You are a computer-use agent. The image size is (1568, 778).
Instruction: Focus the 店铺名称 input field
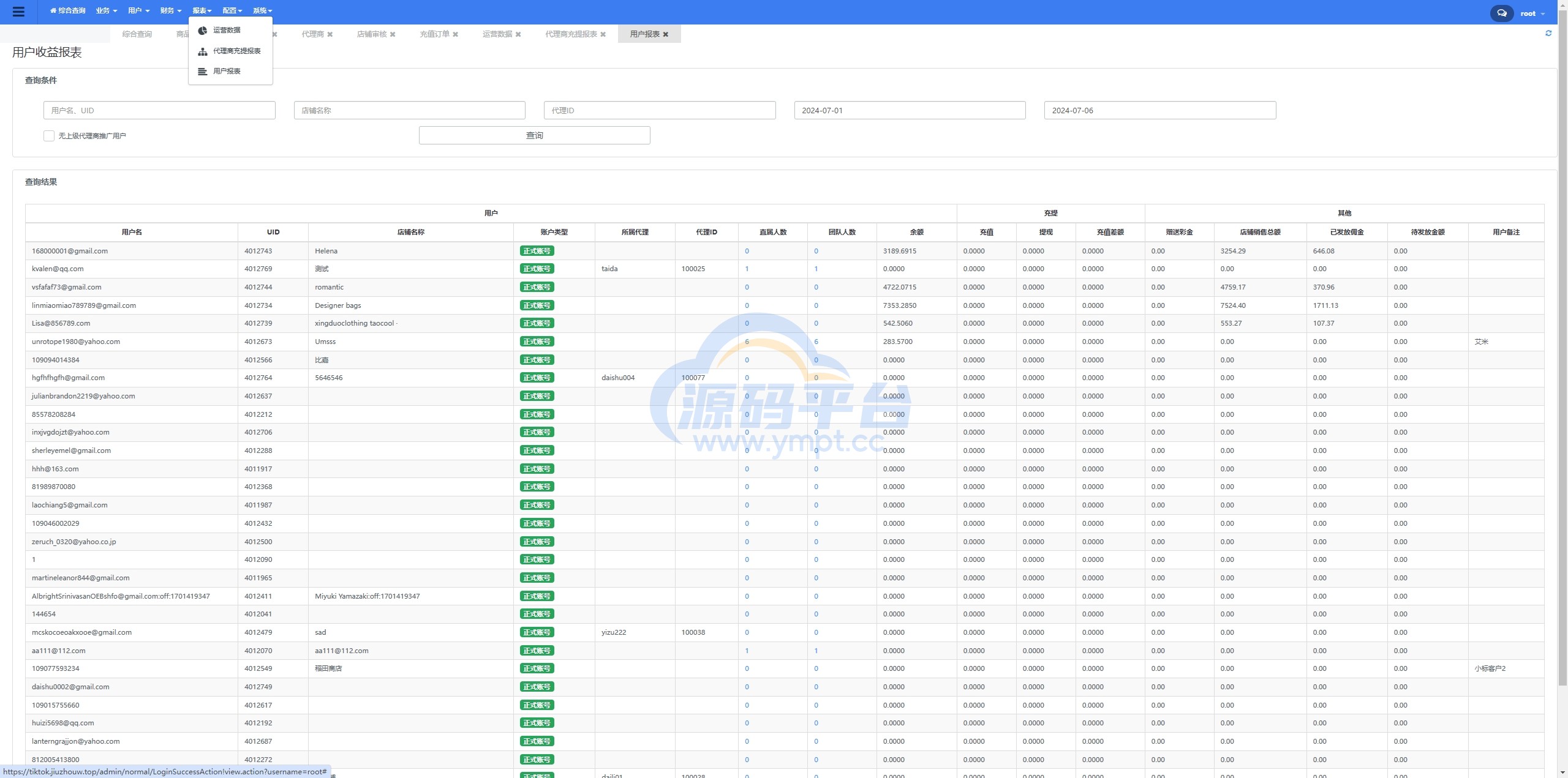click(x=409, y=111)
